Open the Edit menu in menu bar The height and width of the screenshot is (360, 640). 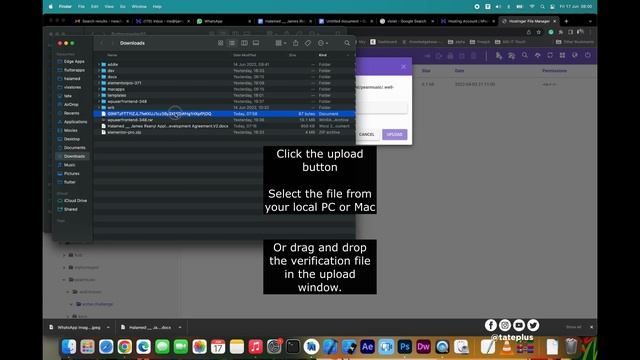pos(95,7)
